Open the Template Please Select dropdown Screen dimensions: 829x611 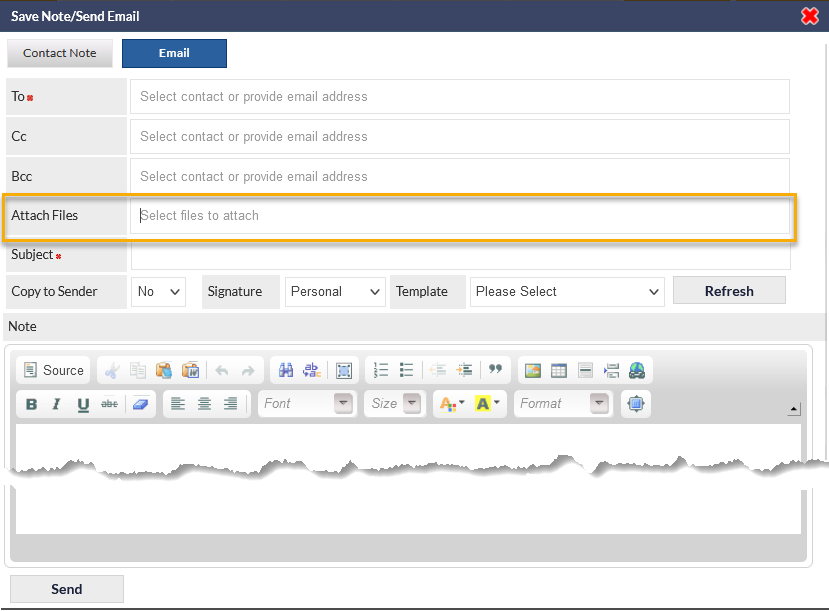point(567,292)
